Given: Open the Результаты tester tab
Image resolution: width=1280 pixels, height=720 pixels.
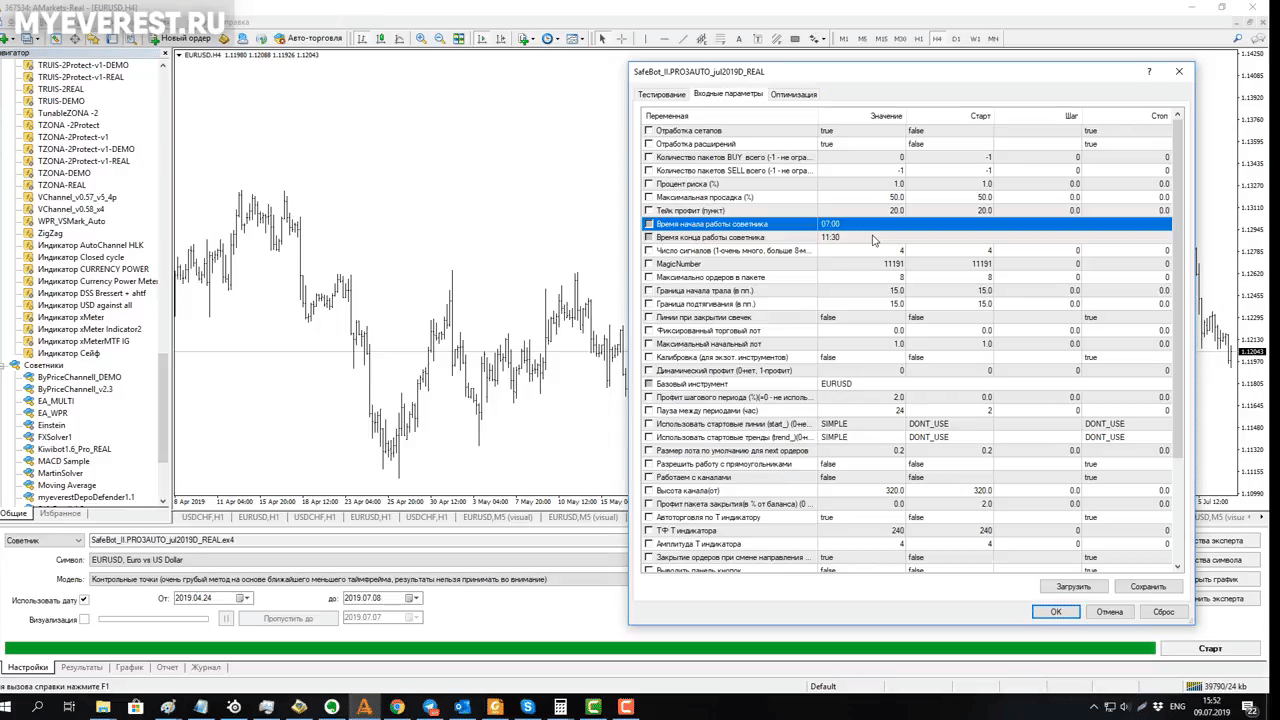Looking at the screenshot, I should coord(81,667).
